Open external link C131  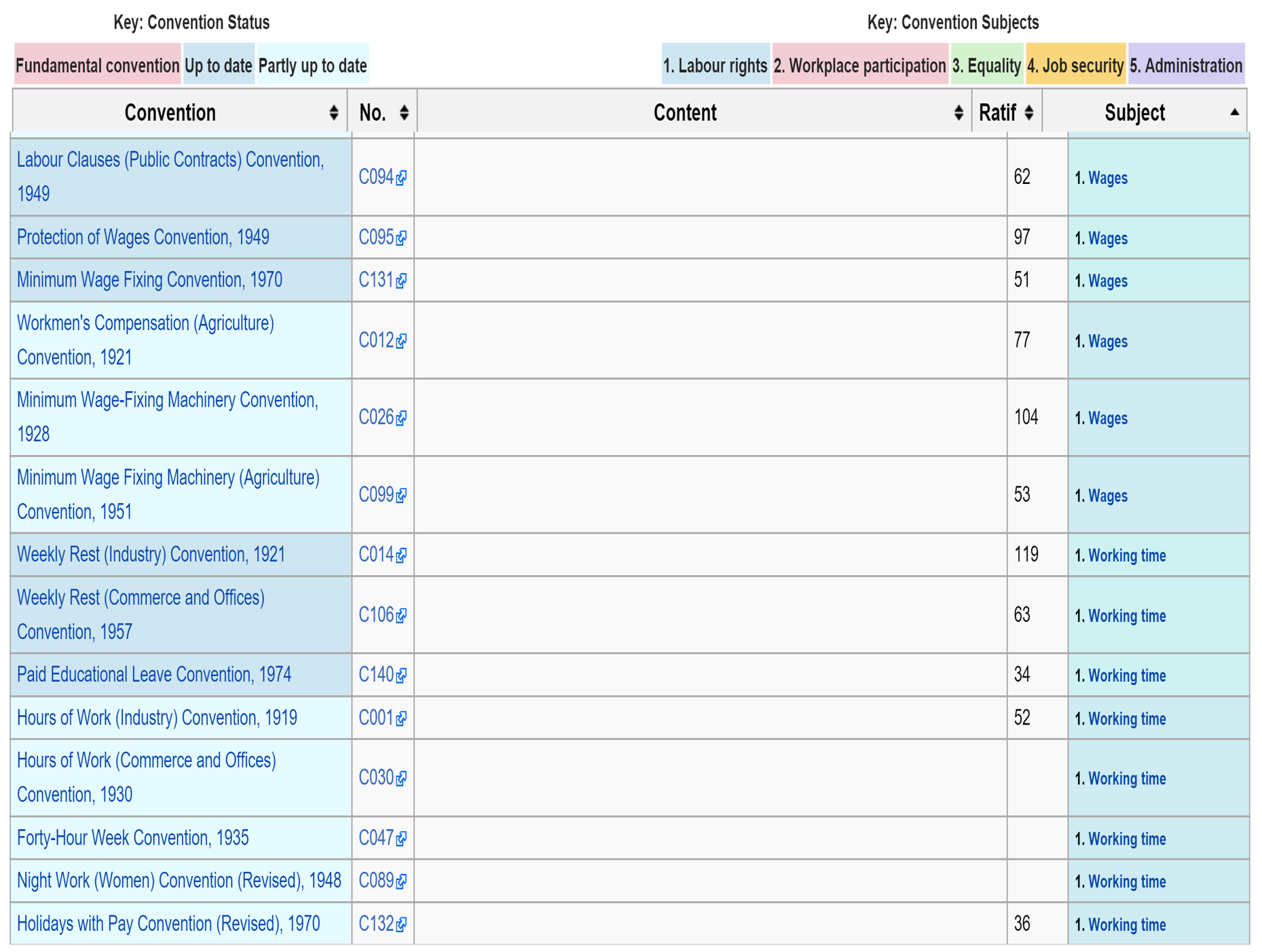(382, 280)
